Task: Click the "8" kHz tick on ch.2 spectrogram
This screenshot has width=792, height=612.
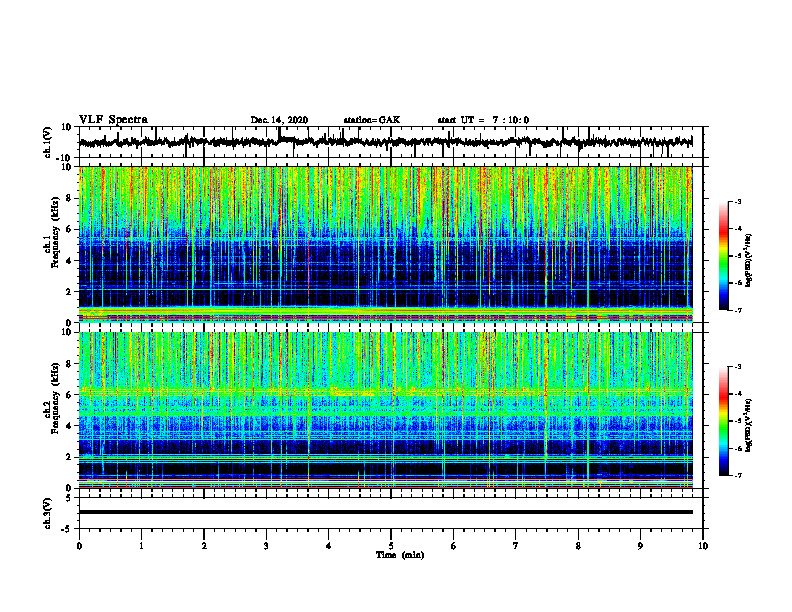Action: (69, 364)
